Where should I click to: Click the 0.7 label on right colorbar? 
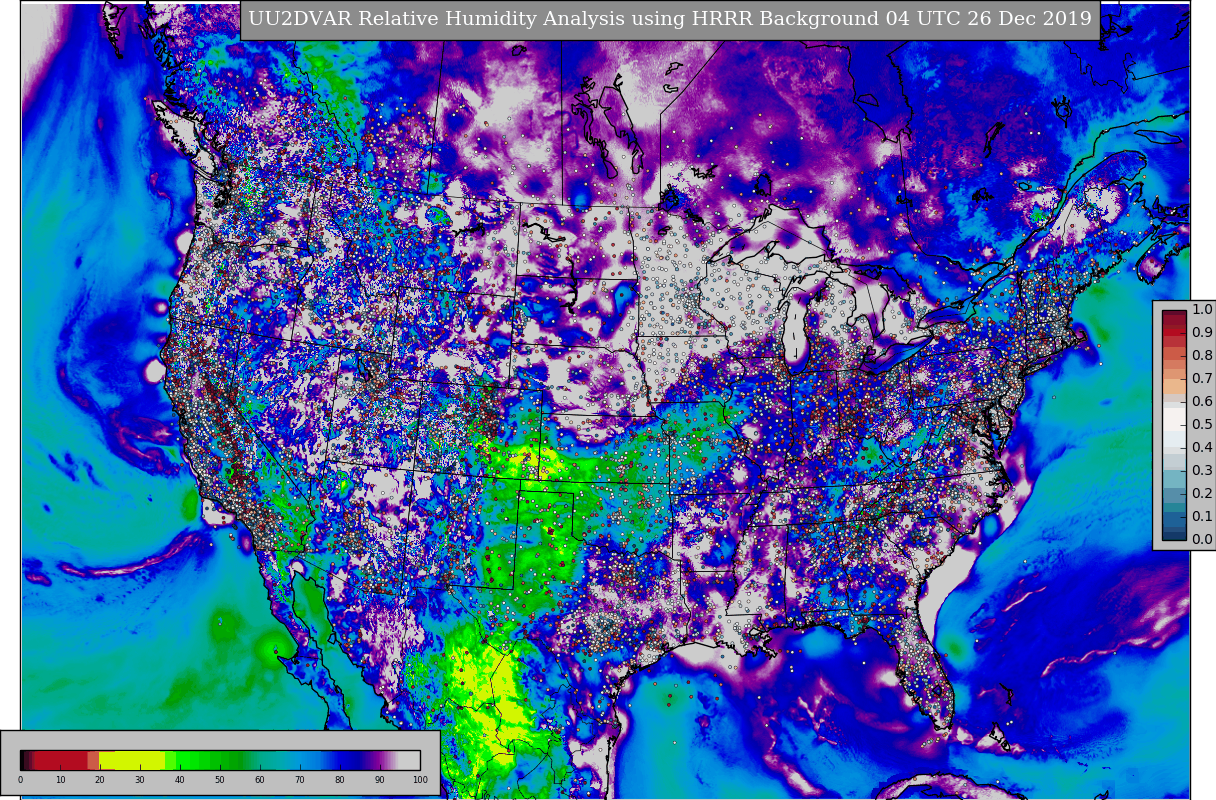tap(1202, 379)
